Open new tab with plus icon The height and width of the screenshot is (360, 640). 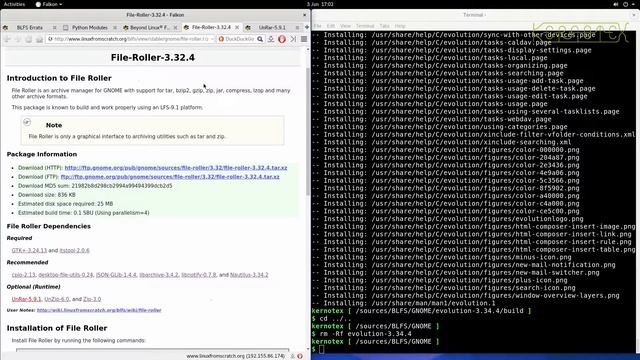pos(307,27)
